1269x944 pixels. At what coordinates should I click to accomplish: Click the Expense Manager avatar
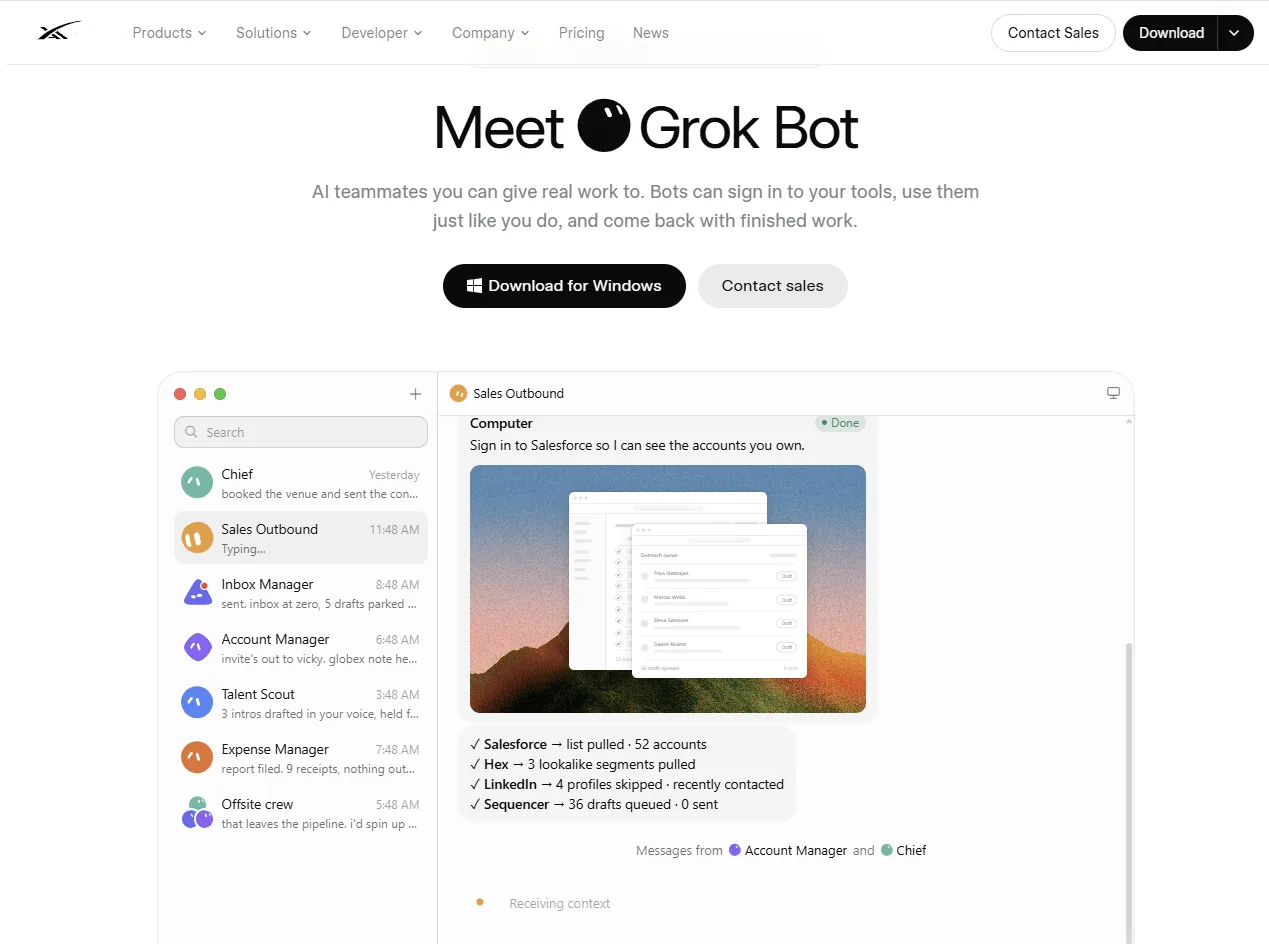coord(197,757)
